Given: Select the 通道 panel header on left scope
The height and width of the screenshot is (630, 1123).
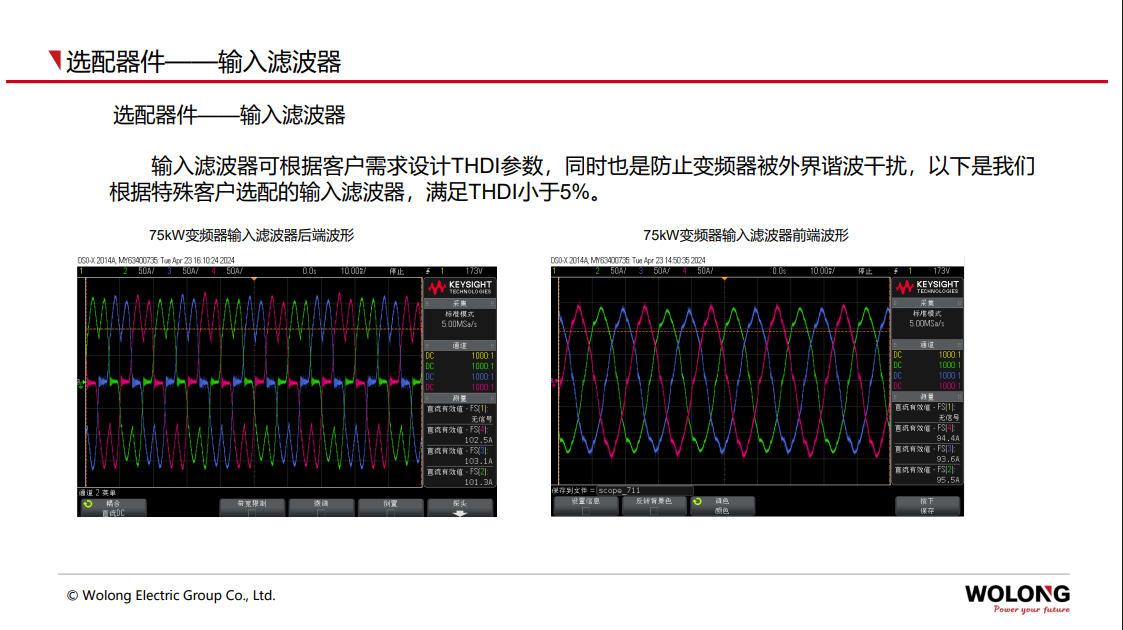Looking at the screenshot, I should [x=459, y=345].
